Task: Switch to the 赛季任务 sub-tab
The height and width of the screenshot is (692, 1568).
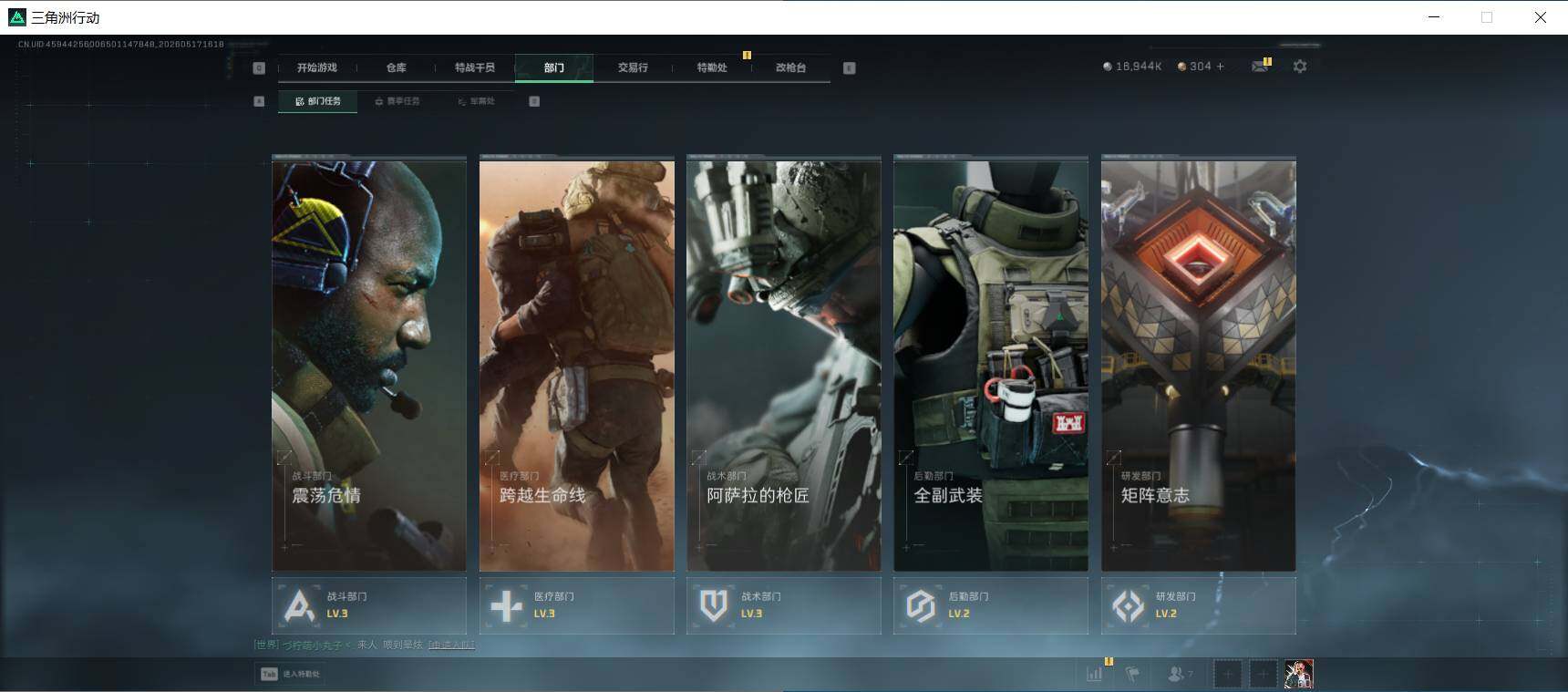Action: (x=397, y=101)
